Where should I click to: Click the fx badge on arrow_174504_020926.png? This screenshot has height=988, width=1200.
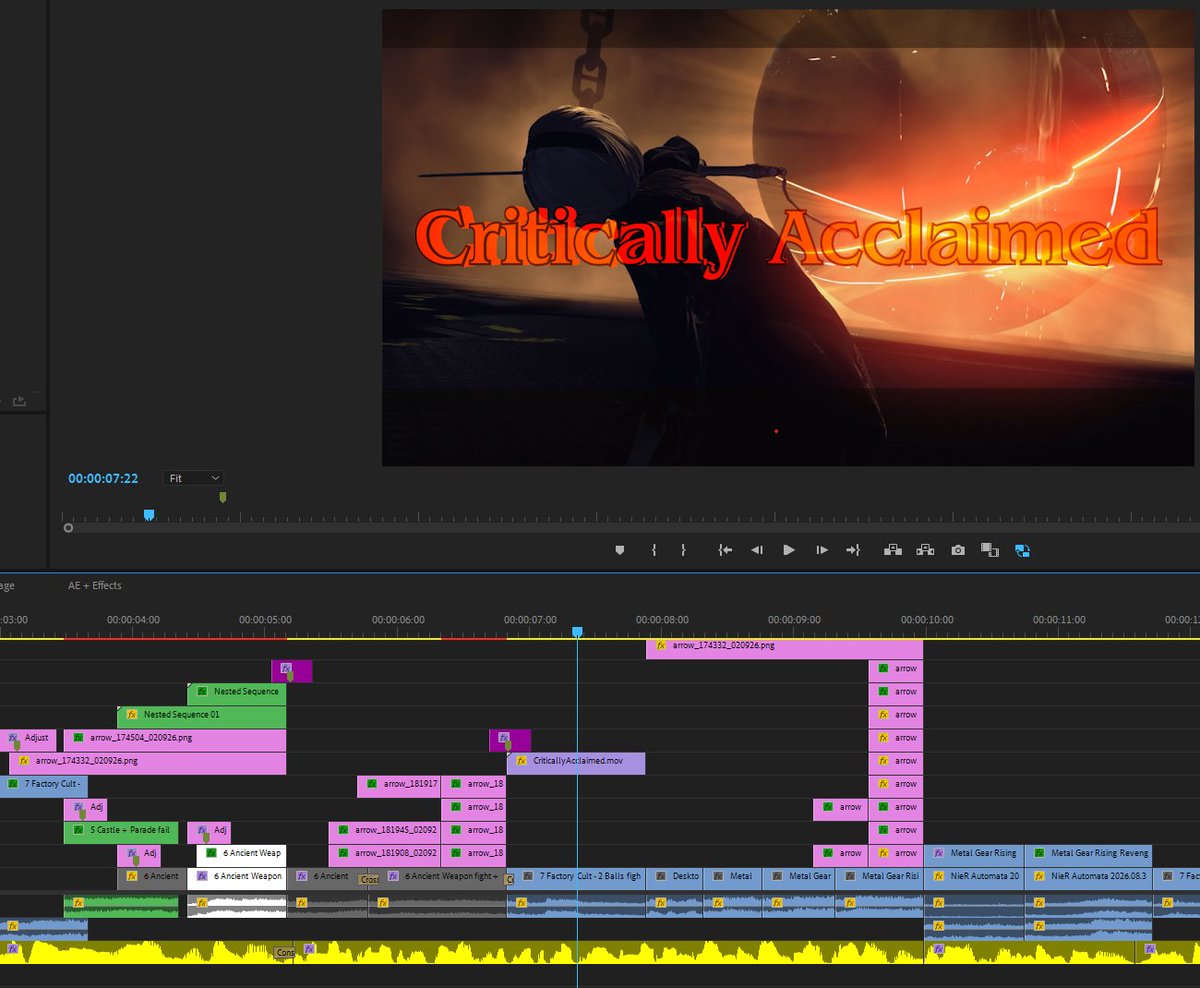pos(78,738)
